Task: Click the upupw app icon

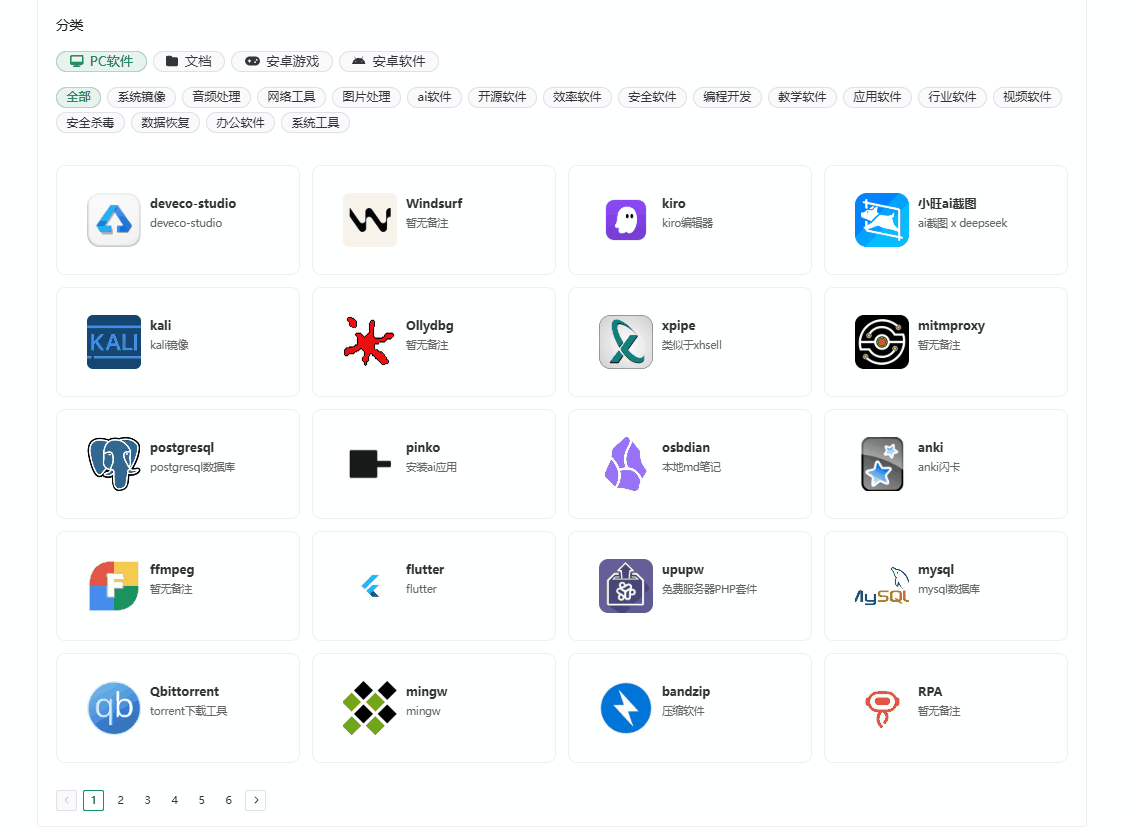Action: click(626, 586)
